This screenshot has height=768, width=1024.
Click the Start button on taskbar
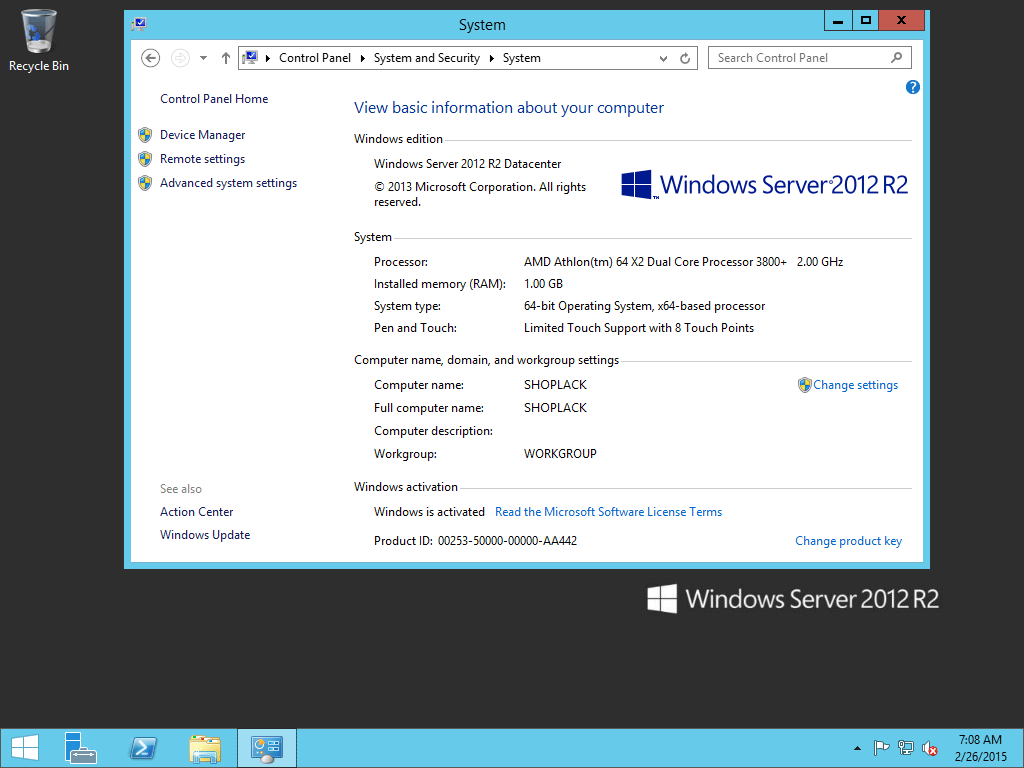pos(24,748)
